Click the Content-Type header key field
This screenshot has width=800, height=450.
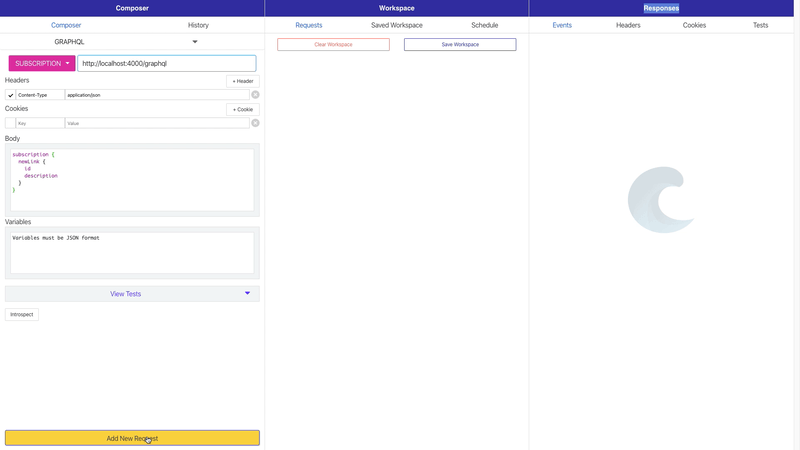pos(40,95)
